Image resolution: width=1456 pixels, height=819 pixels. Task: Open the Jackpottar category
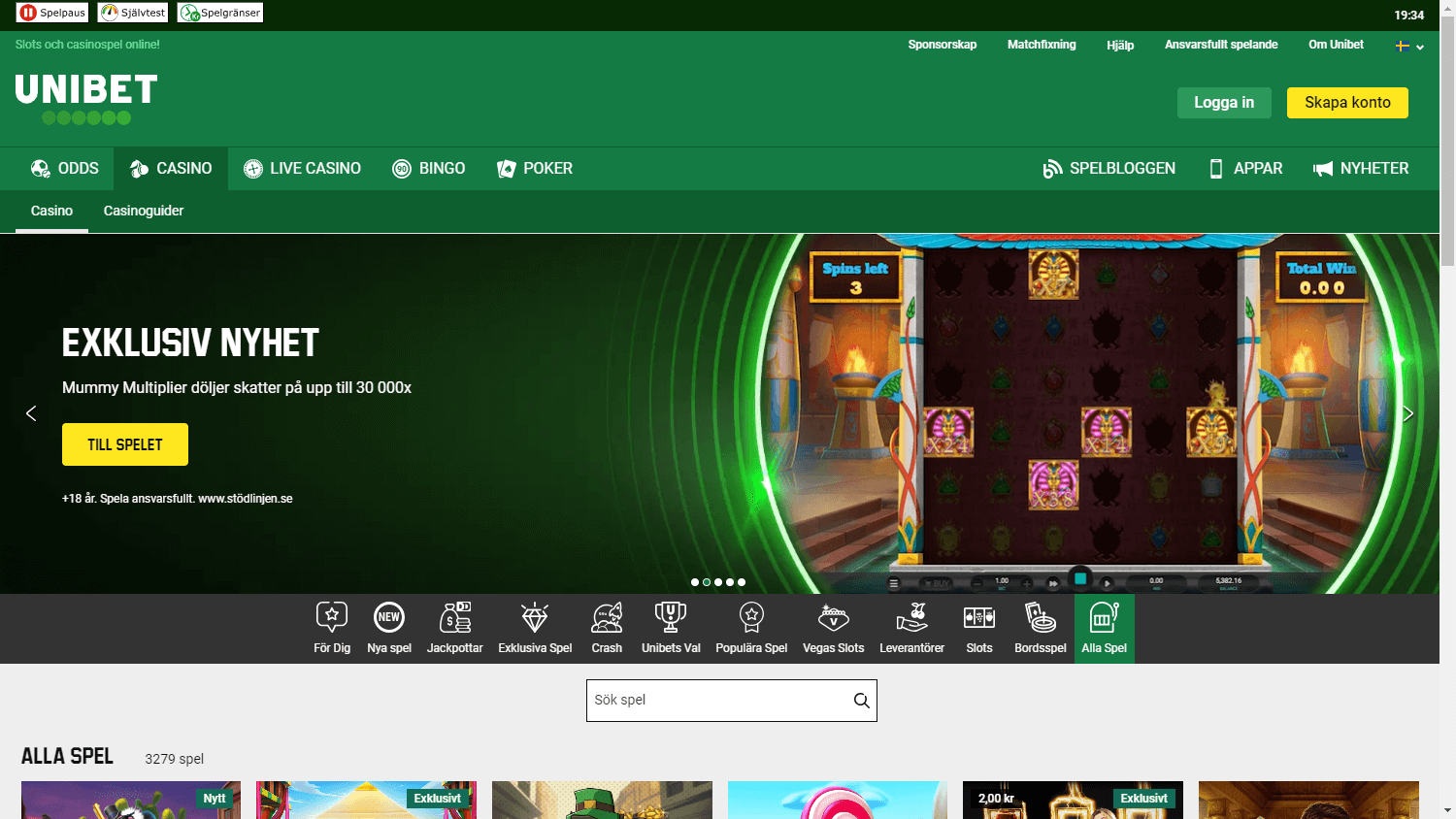coord(455,629)
